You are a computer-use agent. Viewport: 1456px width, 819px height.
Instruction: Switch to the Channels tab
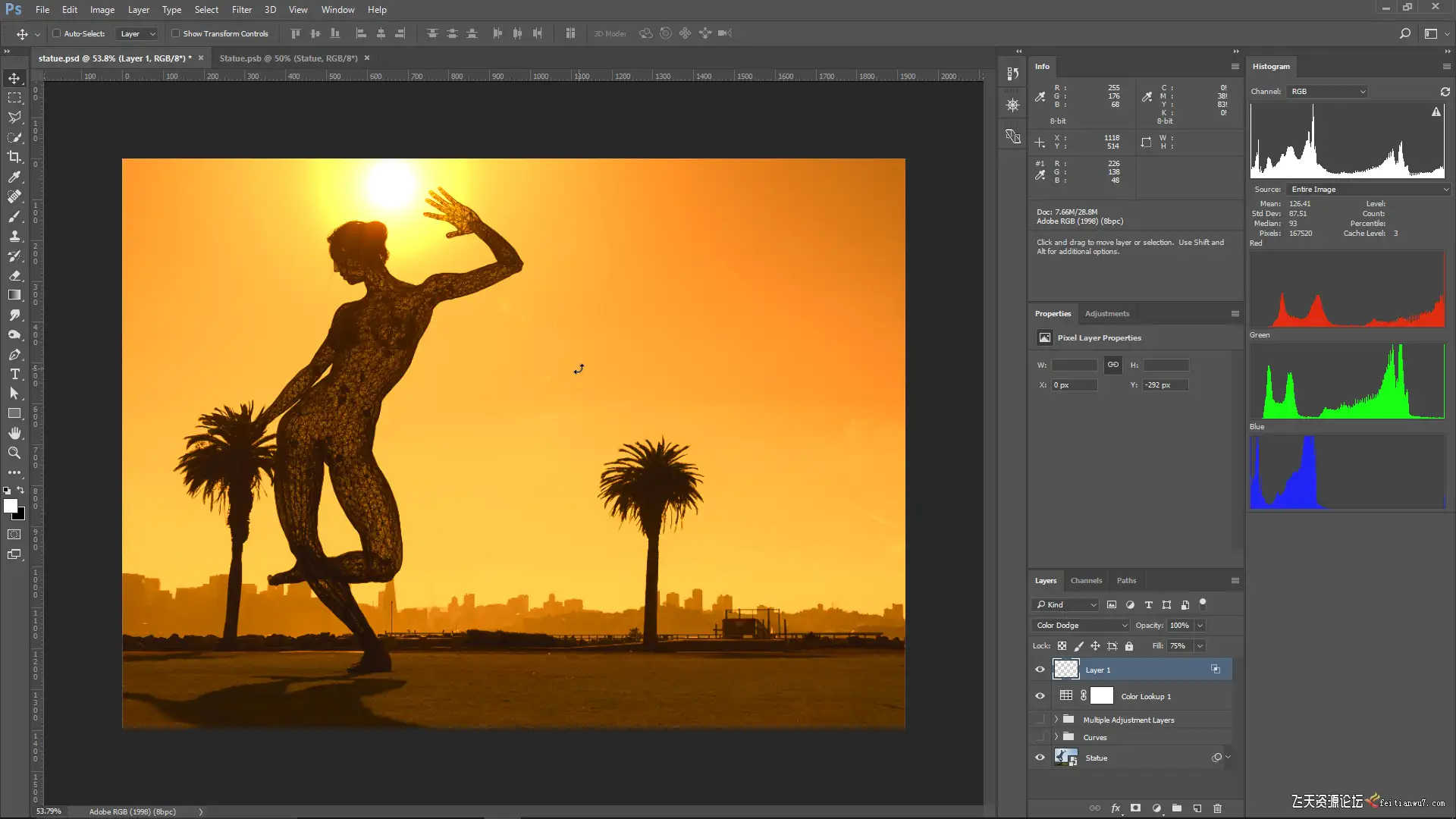(x=1086, y=581)
